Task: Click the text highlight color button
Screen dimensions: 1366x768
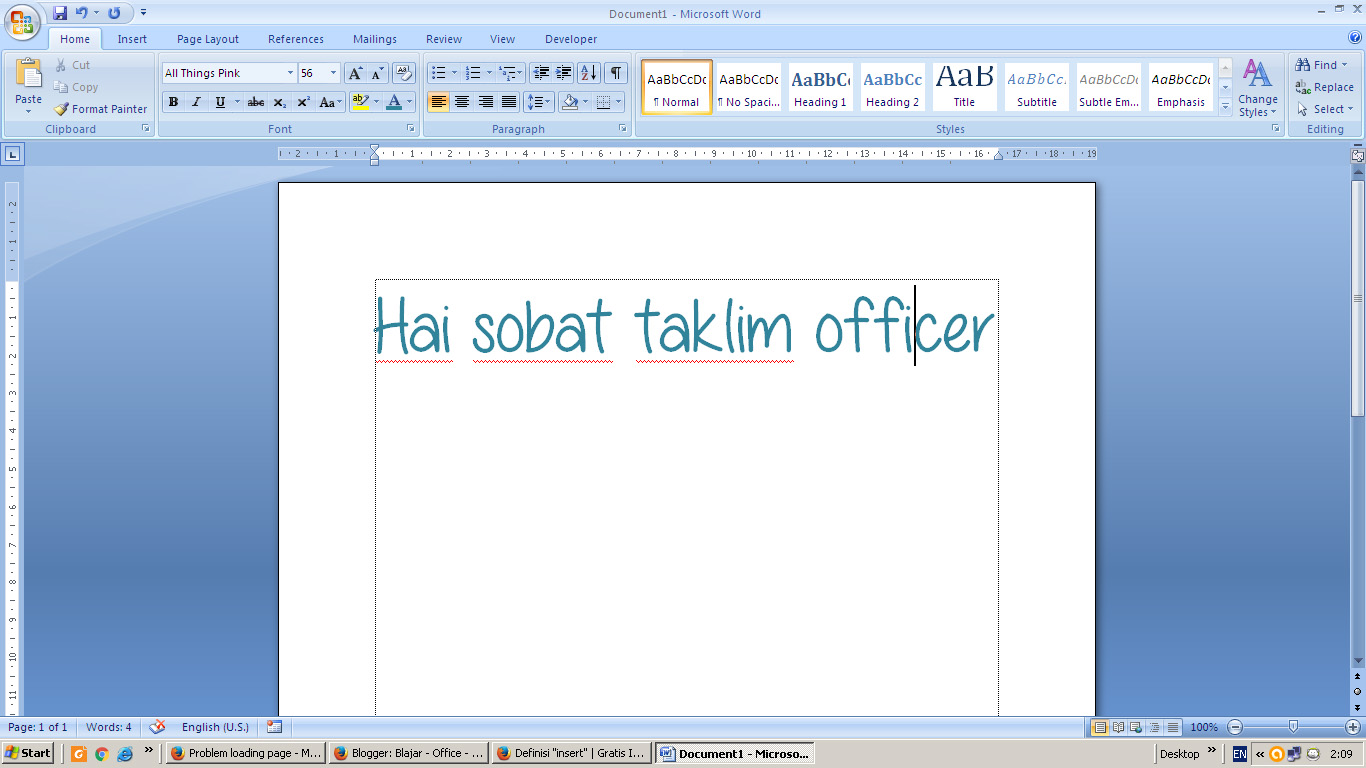Action: pyautogui.click(x=361, y=102)
